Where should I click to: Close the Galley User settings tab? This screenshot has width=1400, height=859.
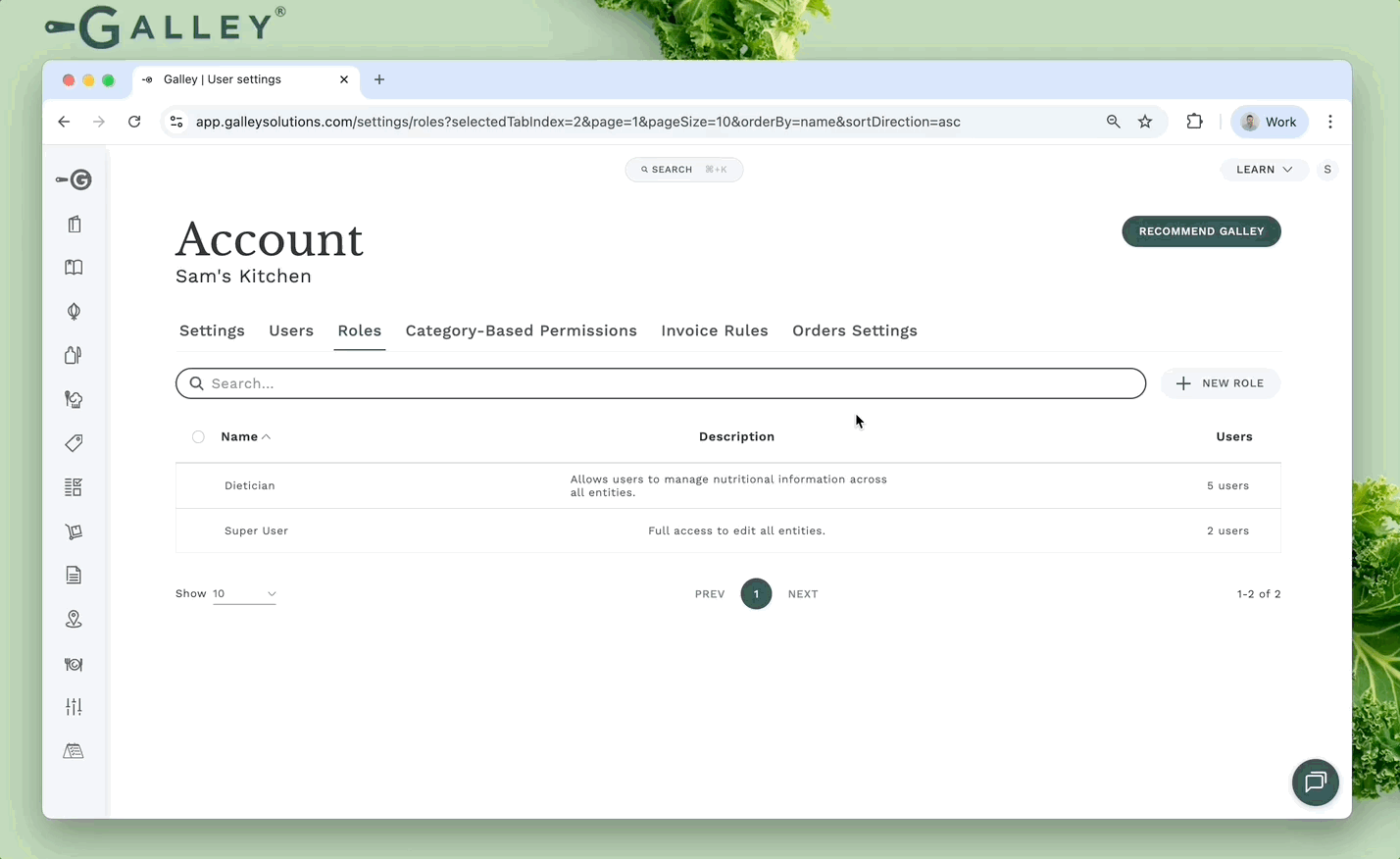344,79
